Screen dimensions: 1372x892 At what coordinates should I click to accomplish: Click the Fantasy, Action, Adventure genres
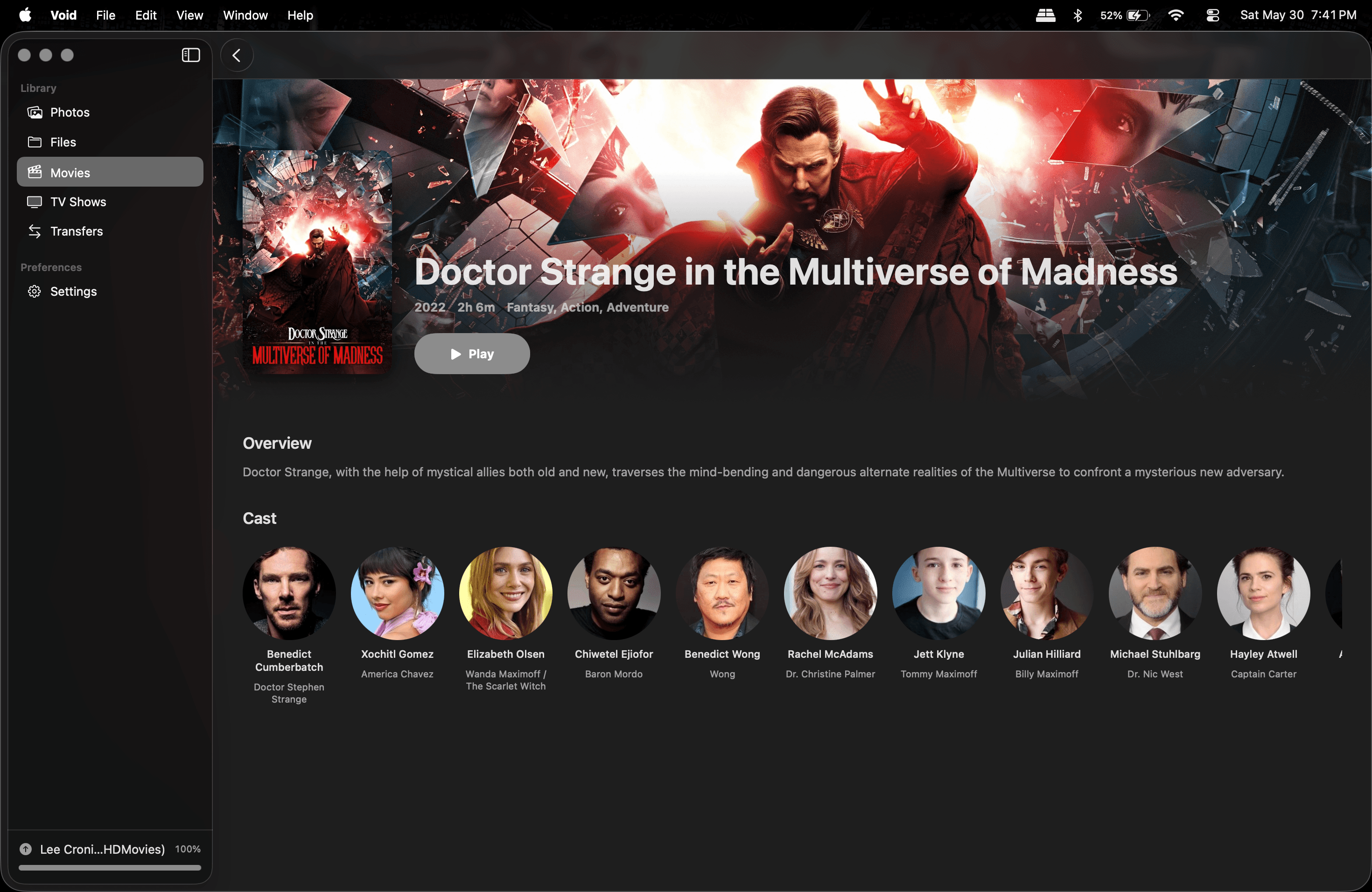(x=588, y=307)
